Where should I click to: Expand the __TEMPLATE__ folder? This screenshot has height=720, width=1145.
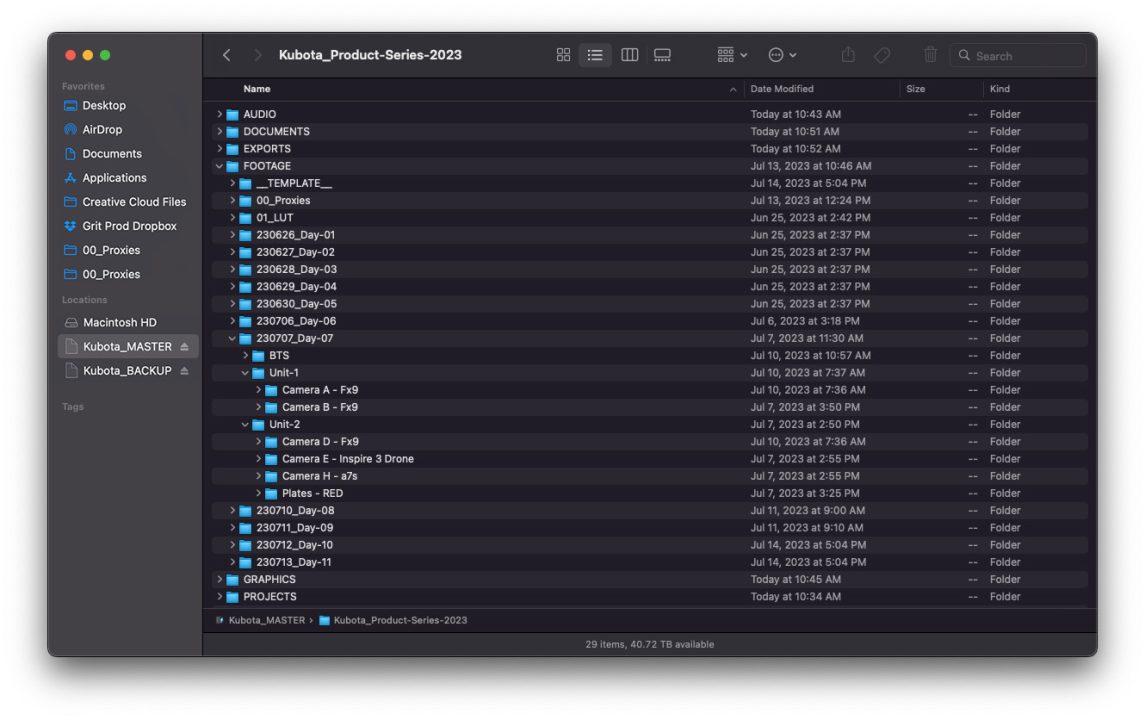pyautogui.click(x=232, y=183)
